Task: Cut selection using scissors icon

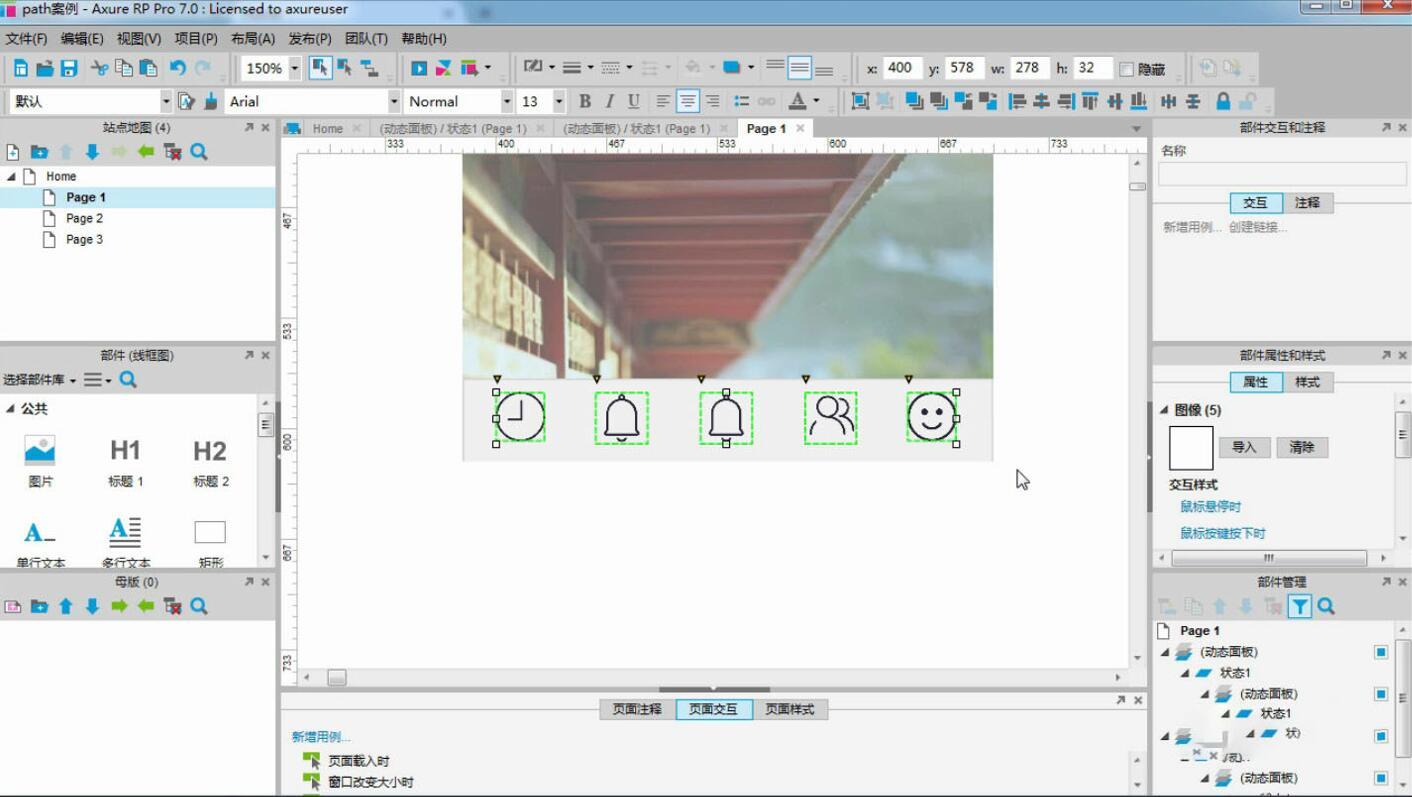Action: click(x=99, y=68)
